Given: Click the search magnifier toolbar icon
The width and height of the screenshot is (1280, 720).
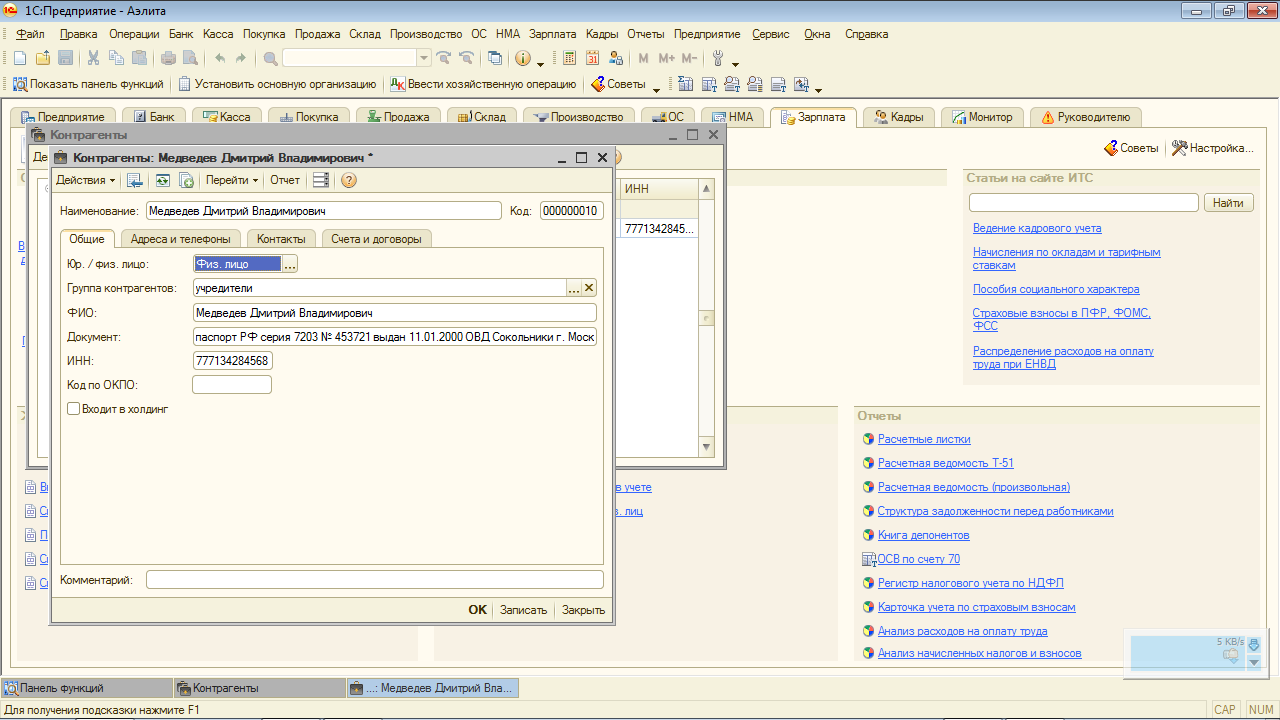Looking at the screenshot, I should (x=270, y=58).
